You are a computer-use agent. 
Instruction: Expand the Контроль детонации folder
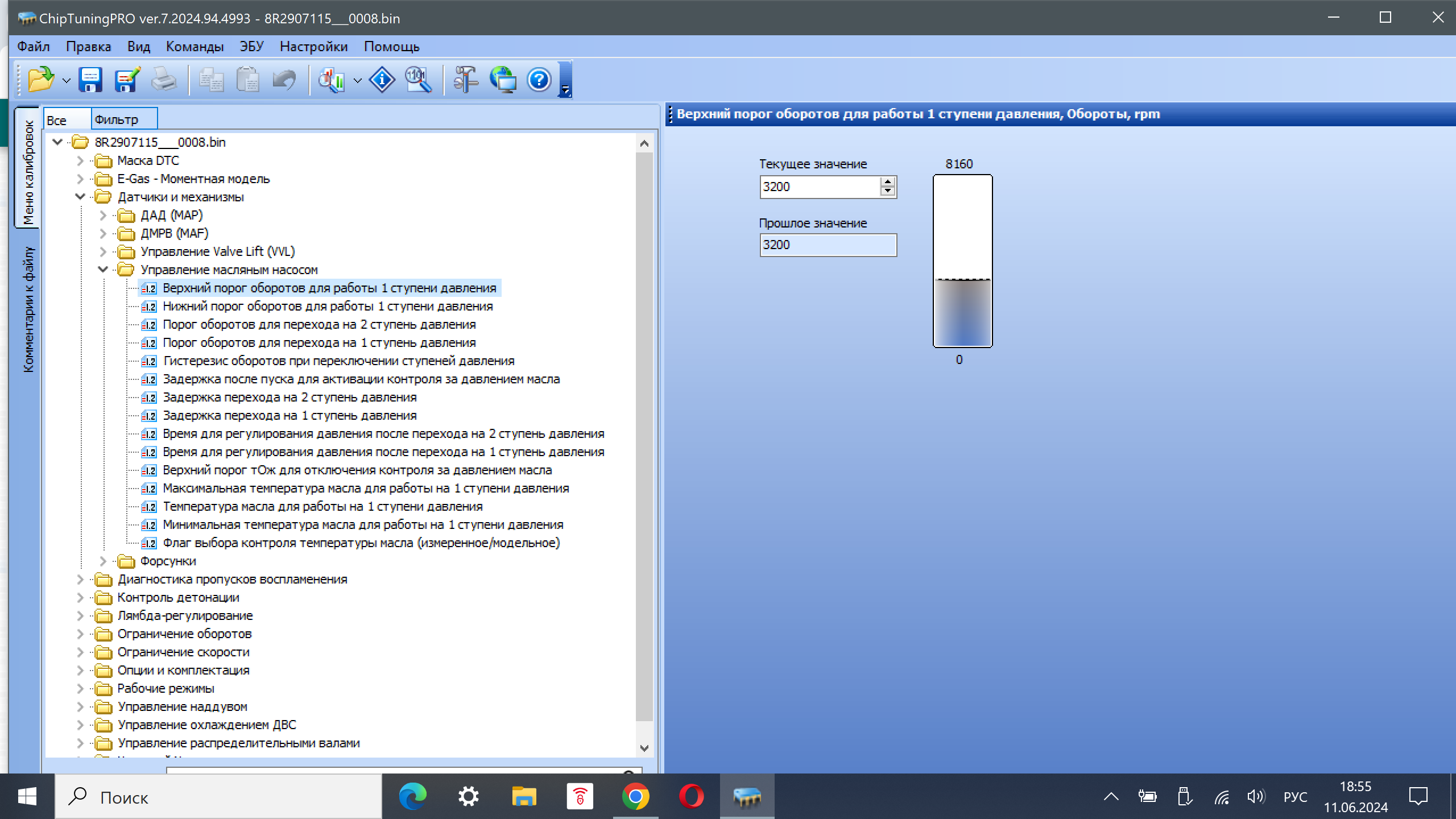point(80,597)
